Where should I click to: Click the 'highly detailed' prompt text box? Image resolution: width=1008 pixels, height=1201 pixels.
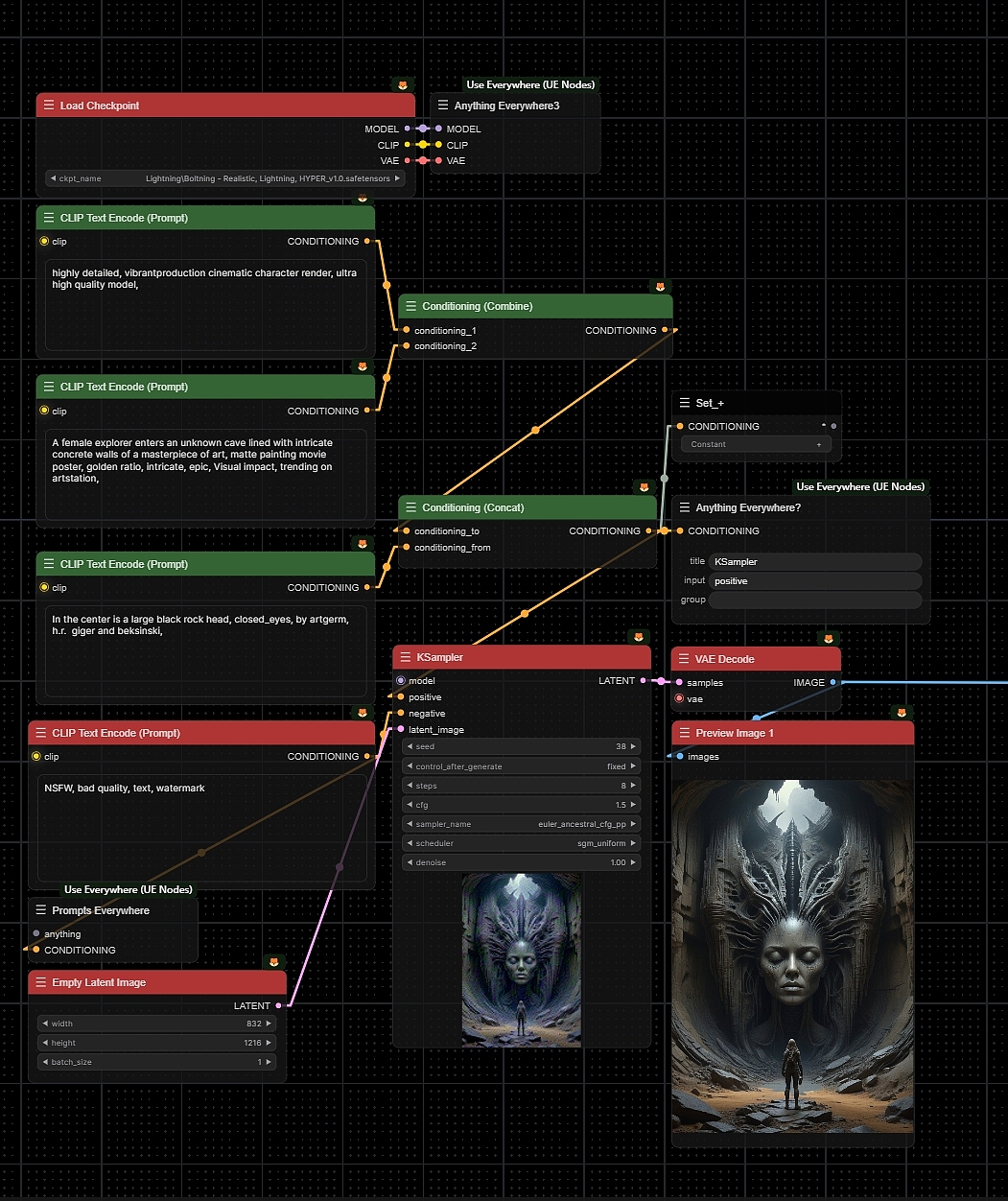coord(205,305)
